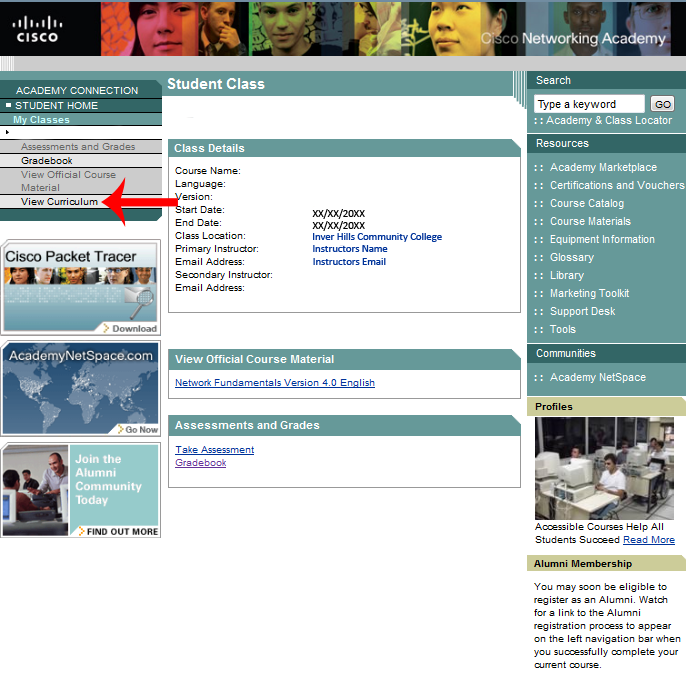
Task: Click the Read More link under Profiles
Action: click(648, 540)
